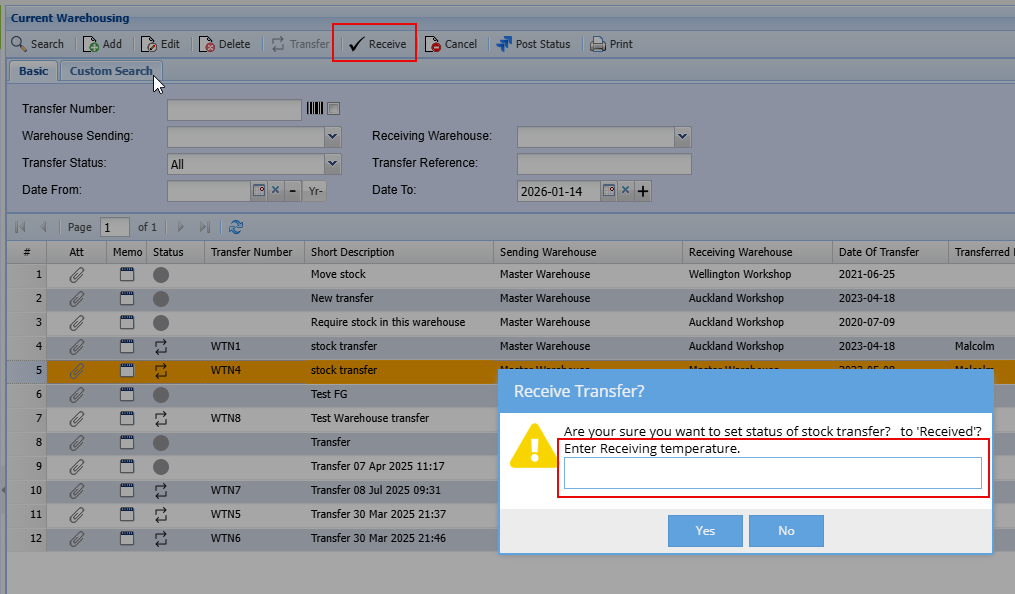1015x594 pixels.
Task: Click No in Receive Transfer dialog
Action: pos(786,531)
